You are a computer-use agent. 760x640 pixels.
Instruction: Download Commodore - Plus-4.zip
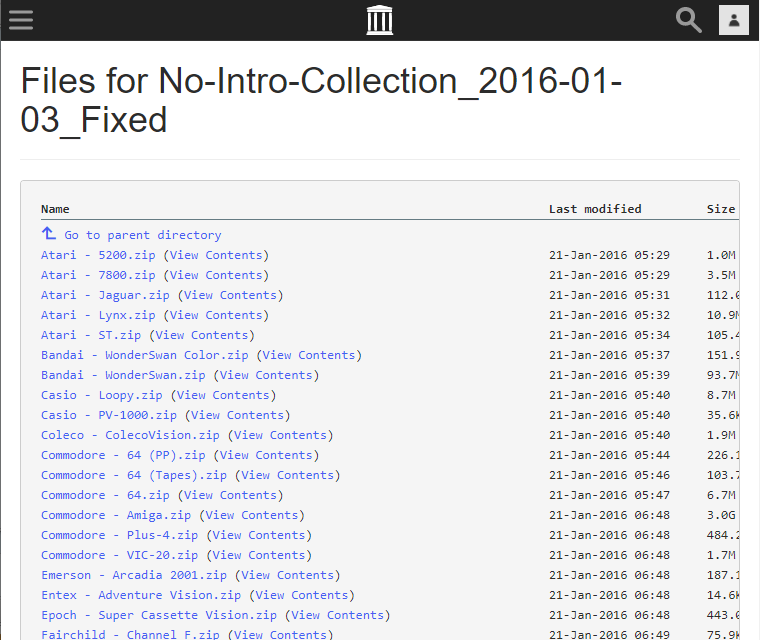[x=120, y=535]
